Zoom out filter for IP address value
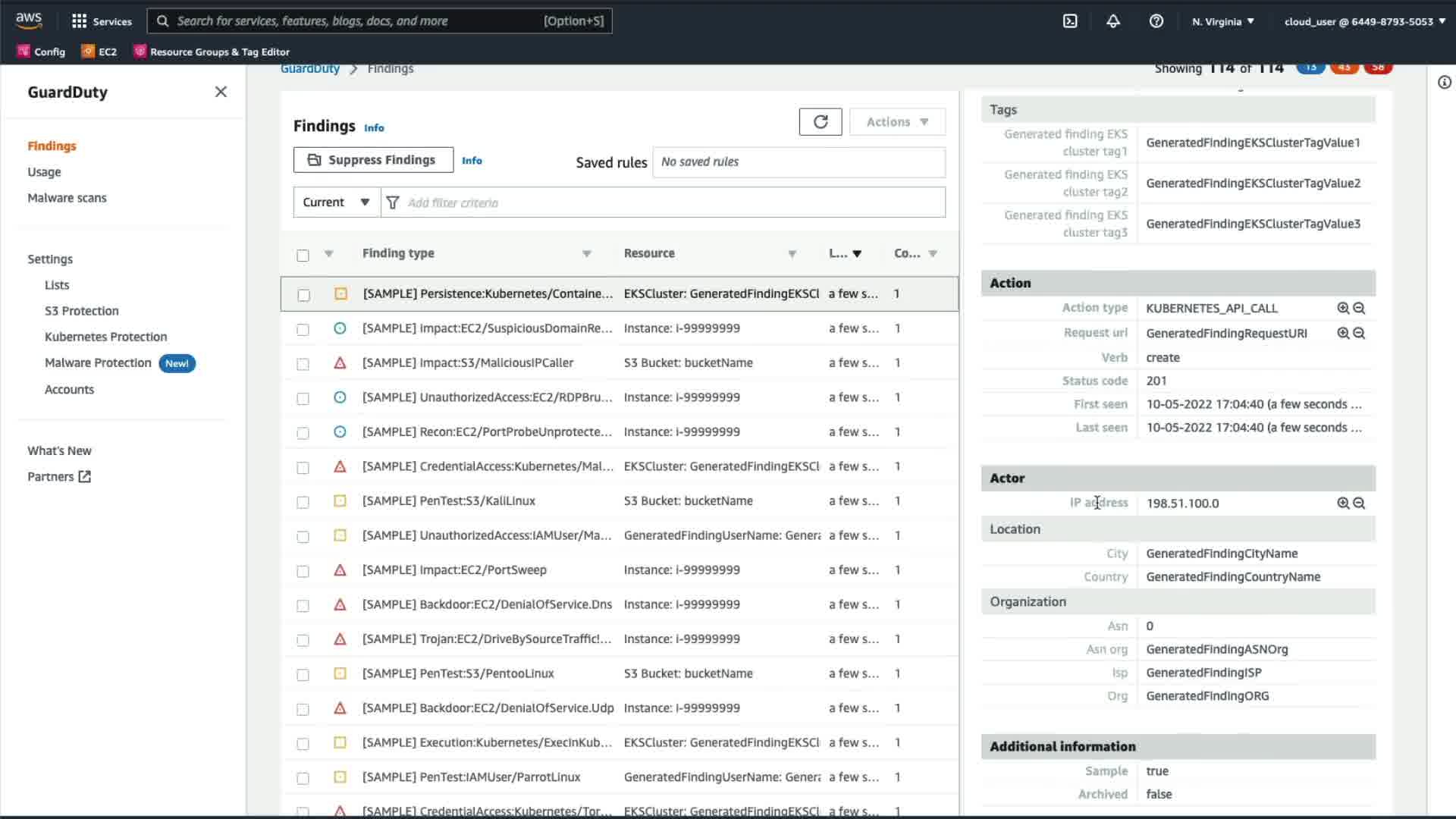 coord(1359,503)
